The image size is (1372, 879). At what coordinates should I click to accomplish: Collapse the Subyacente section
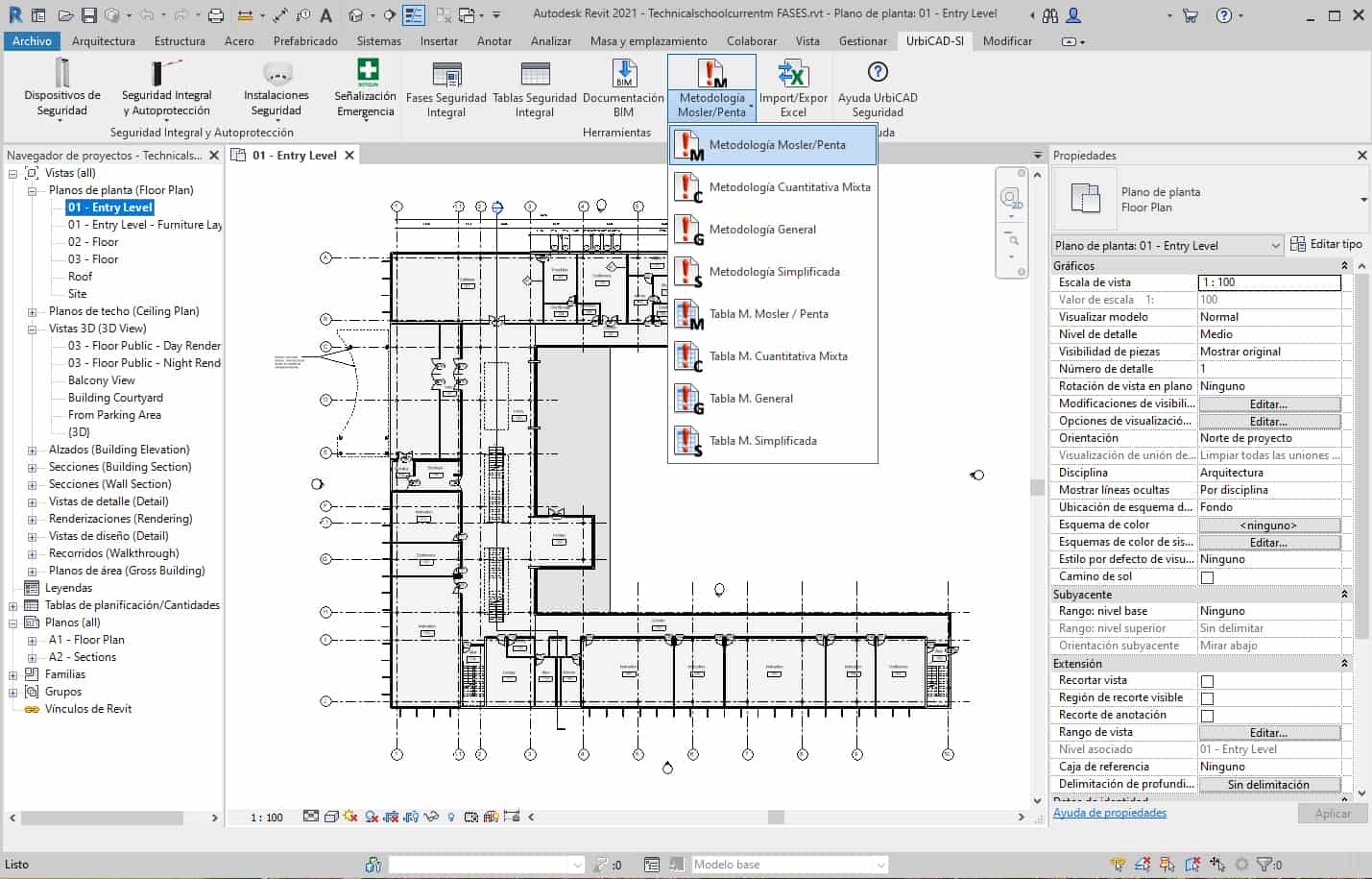click(1344, 595)
